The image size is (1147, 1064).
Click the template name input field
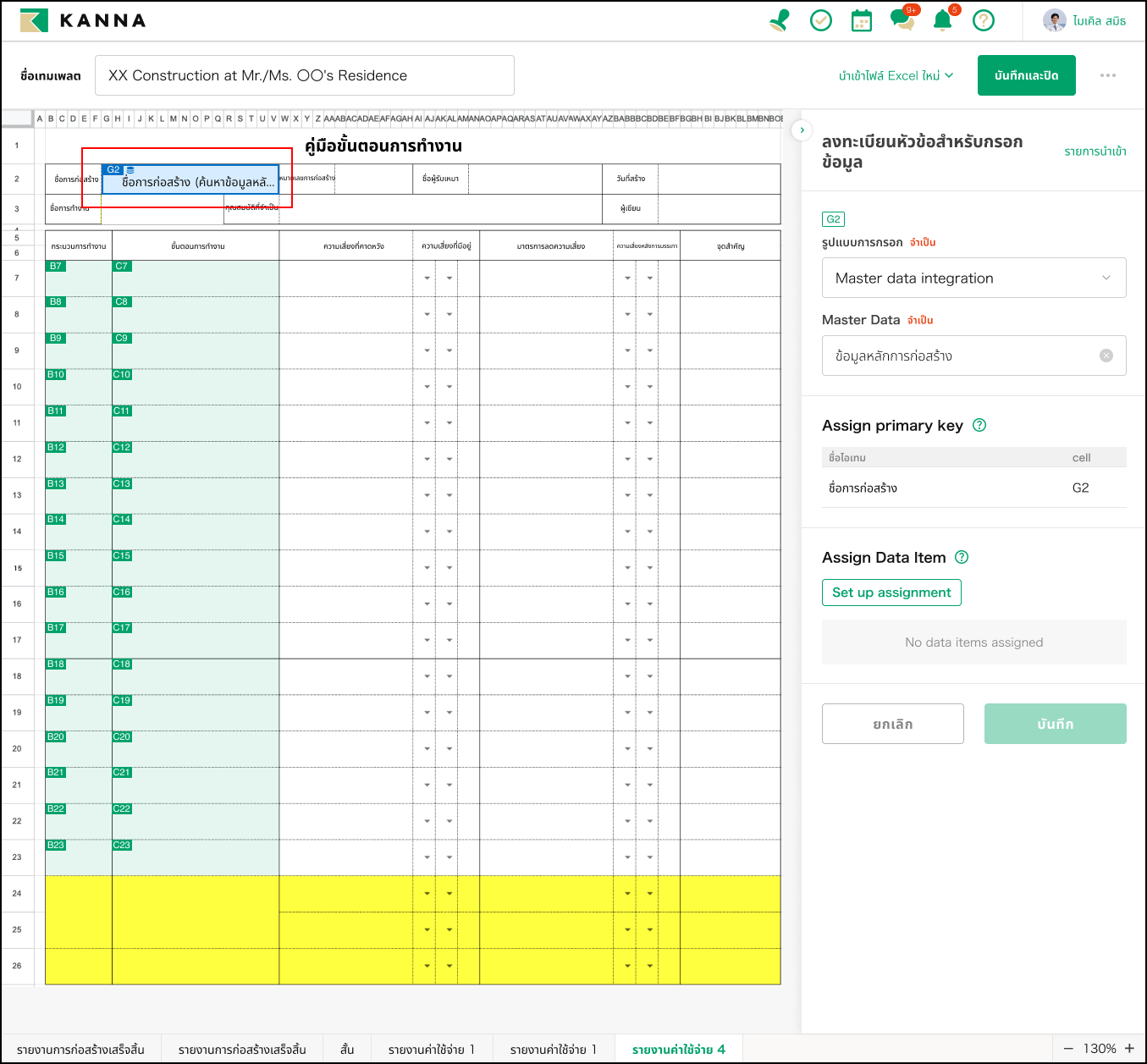pyautogui.click(x=304, y=75)
